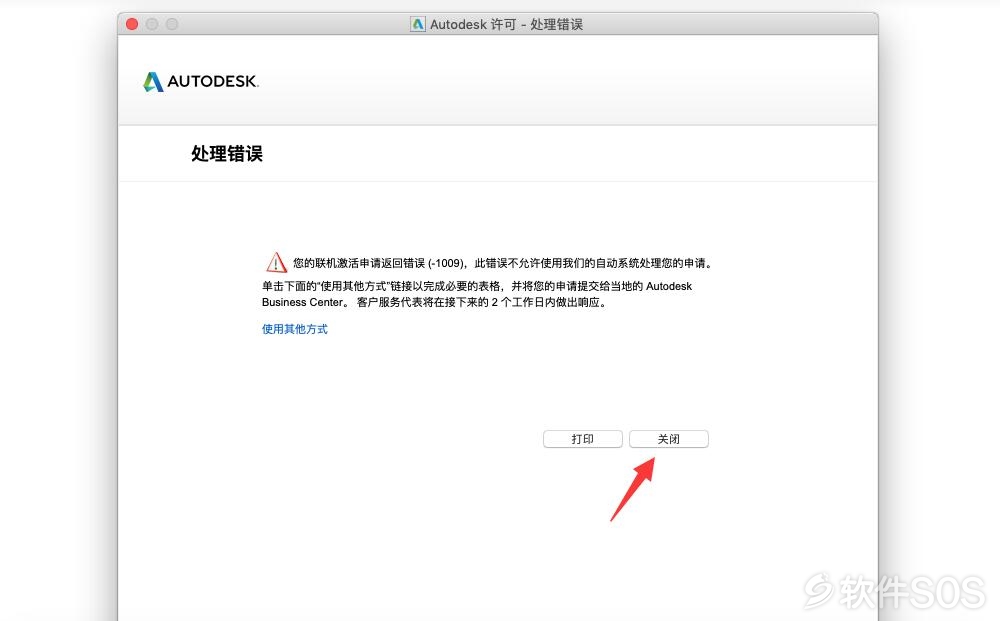The width and height of the screenshot is (1000, 621).
Task: Click the text line containing Business Center
Action: pyautogui.click(x=434, y=302)
